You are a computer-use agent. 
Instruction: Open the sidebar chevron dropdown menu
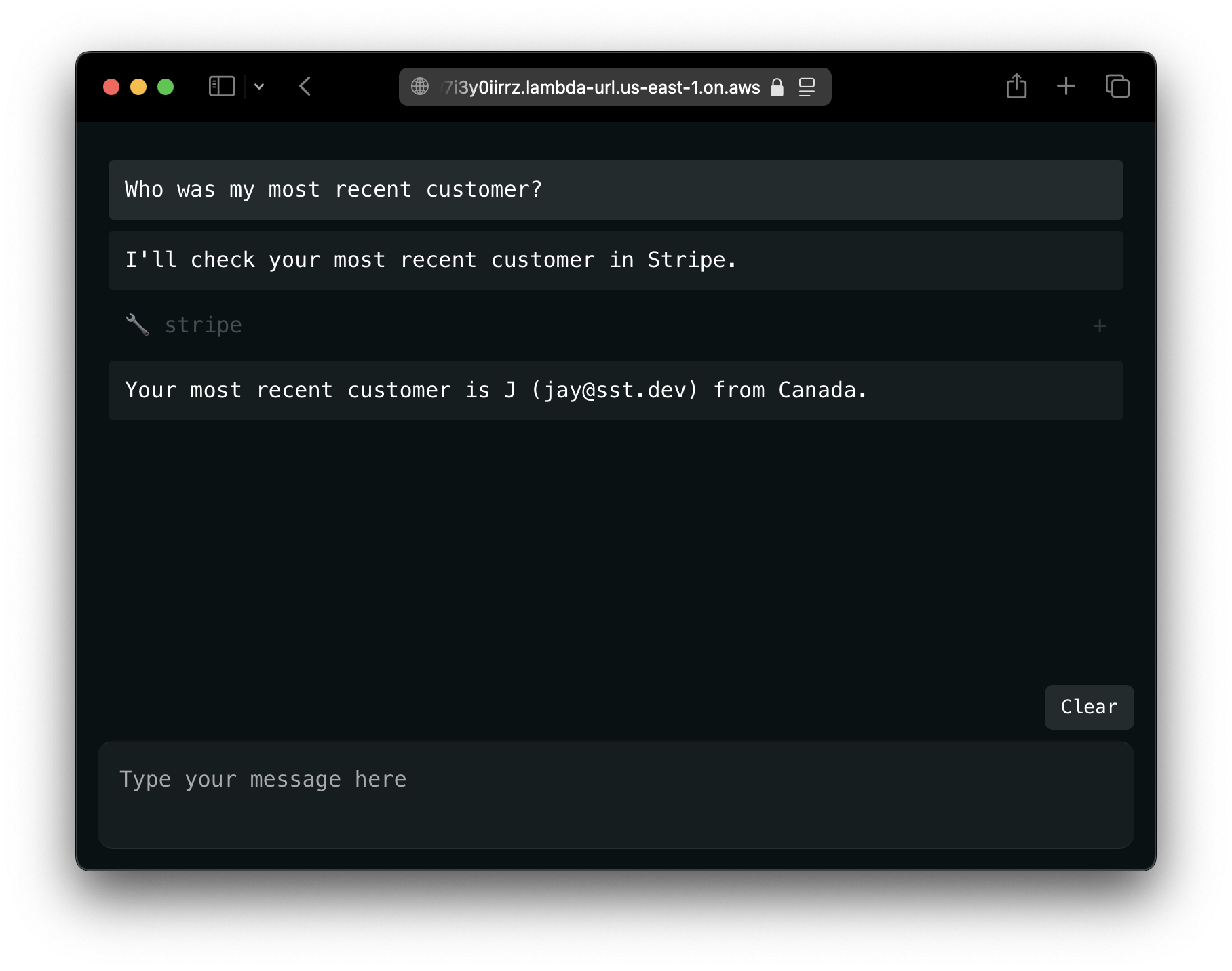pos(259,87)
